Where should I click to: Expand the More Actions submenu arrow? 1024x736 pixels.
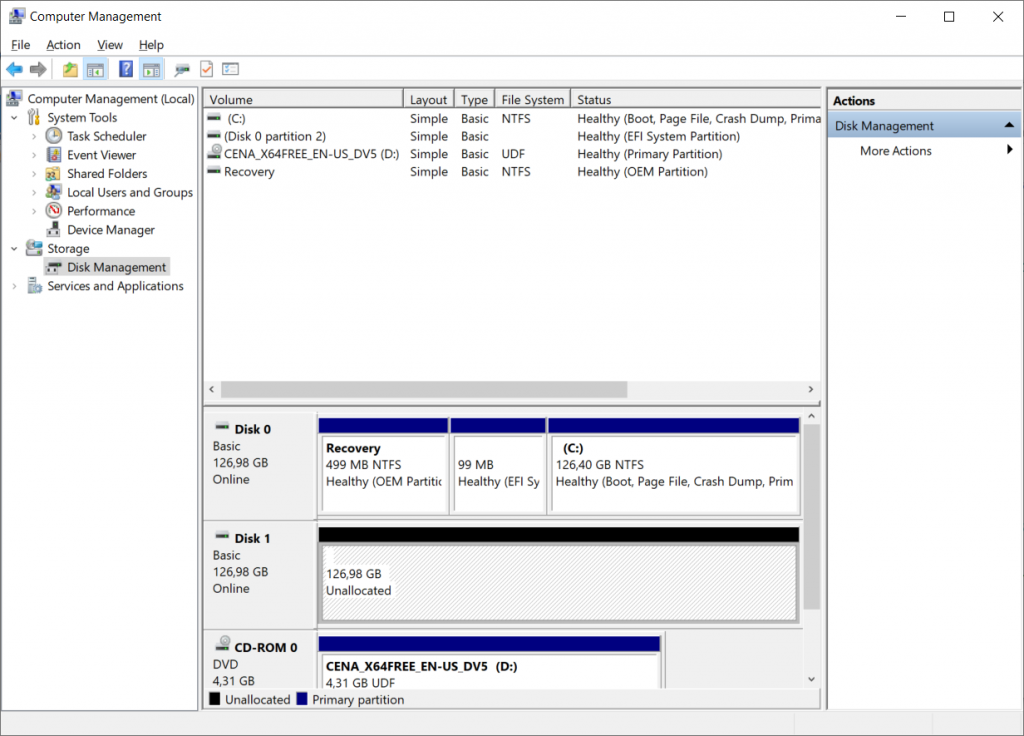pos(1010,150)
